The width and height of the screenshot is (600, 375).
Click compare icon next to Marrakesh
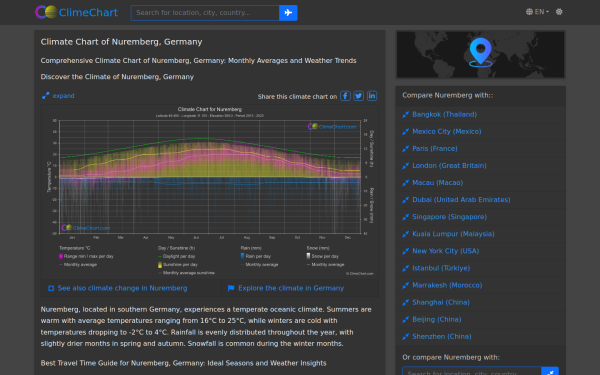coord(406,285)
